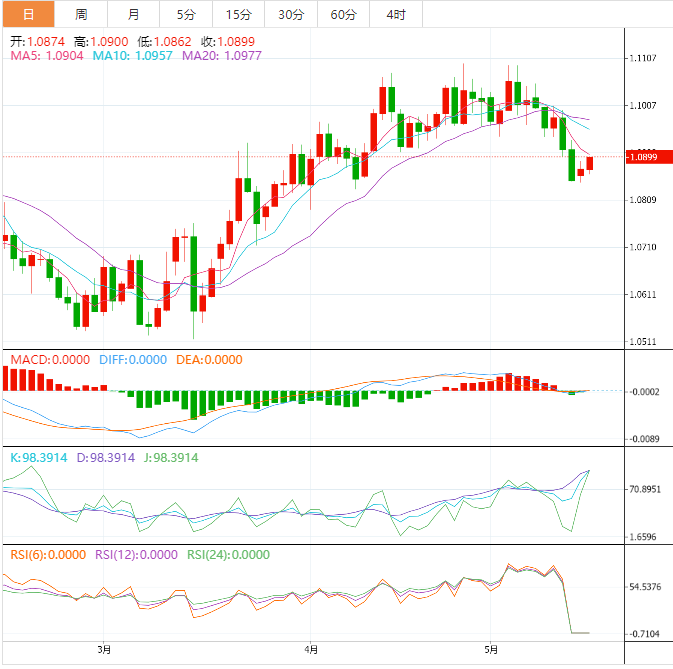This screenshot has height=669, width=673.
Task: Click the 5月 marker on time axis
Action: click(x=490, y=649)
